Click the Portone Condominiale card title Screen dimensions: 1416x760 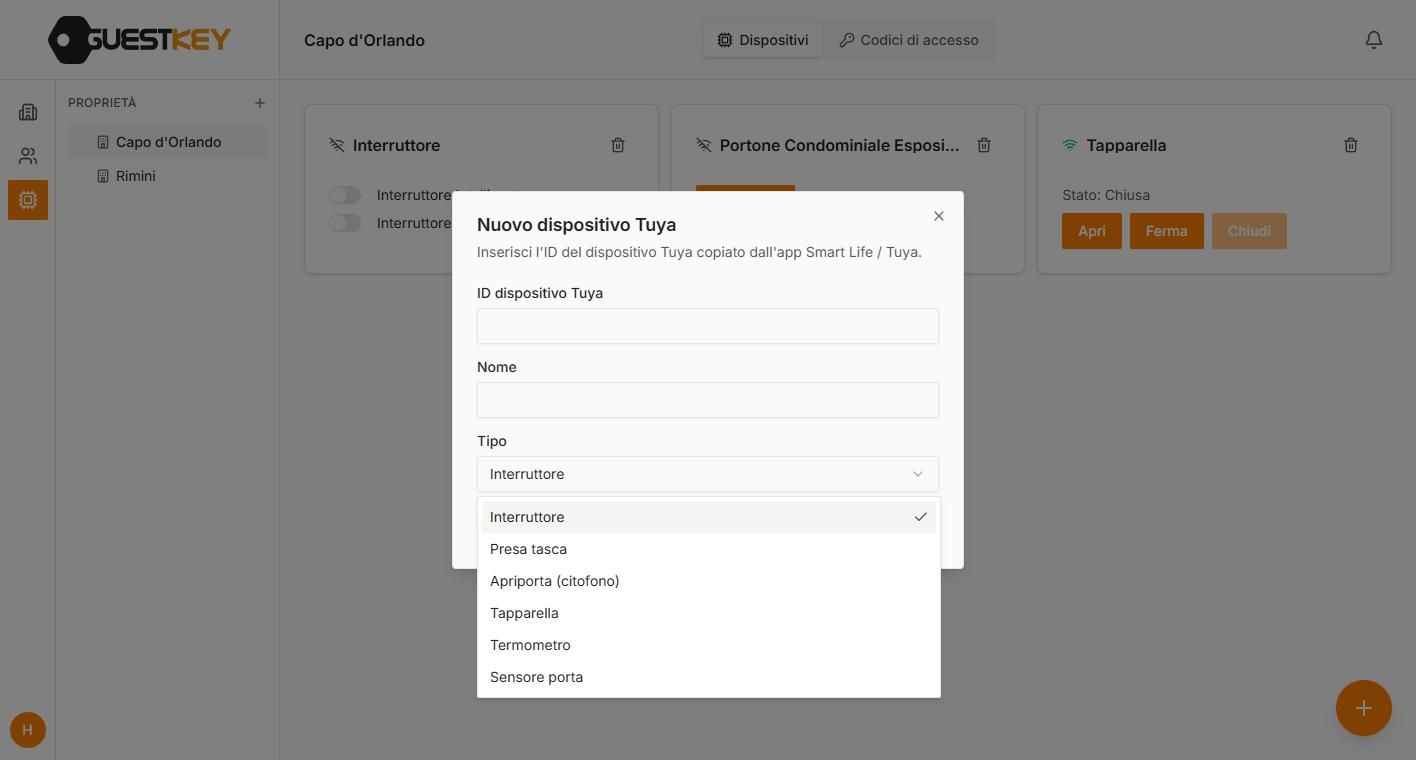(x=840, y=145)
